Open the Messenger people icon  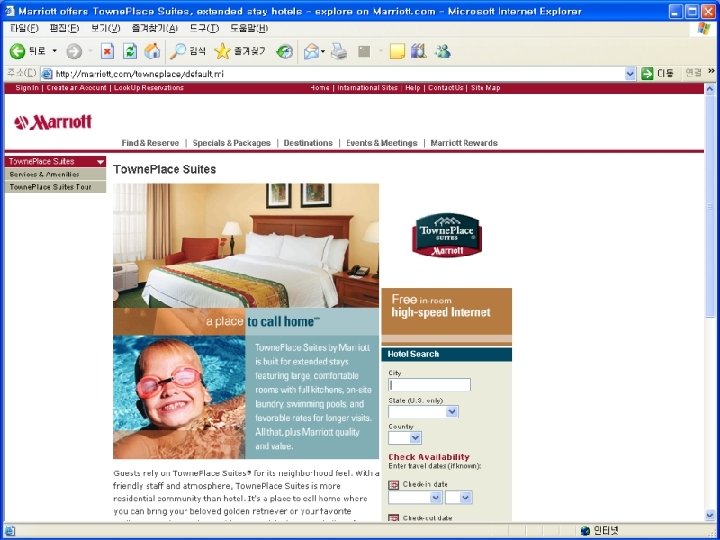(x=443, y=51)
